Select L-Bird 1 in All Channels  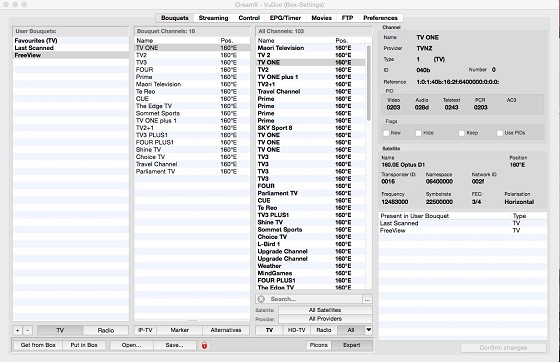(311, 244)
